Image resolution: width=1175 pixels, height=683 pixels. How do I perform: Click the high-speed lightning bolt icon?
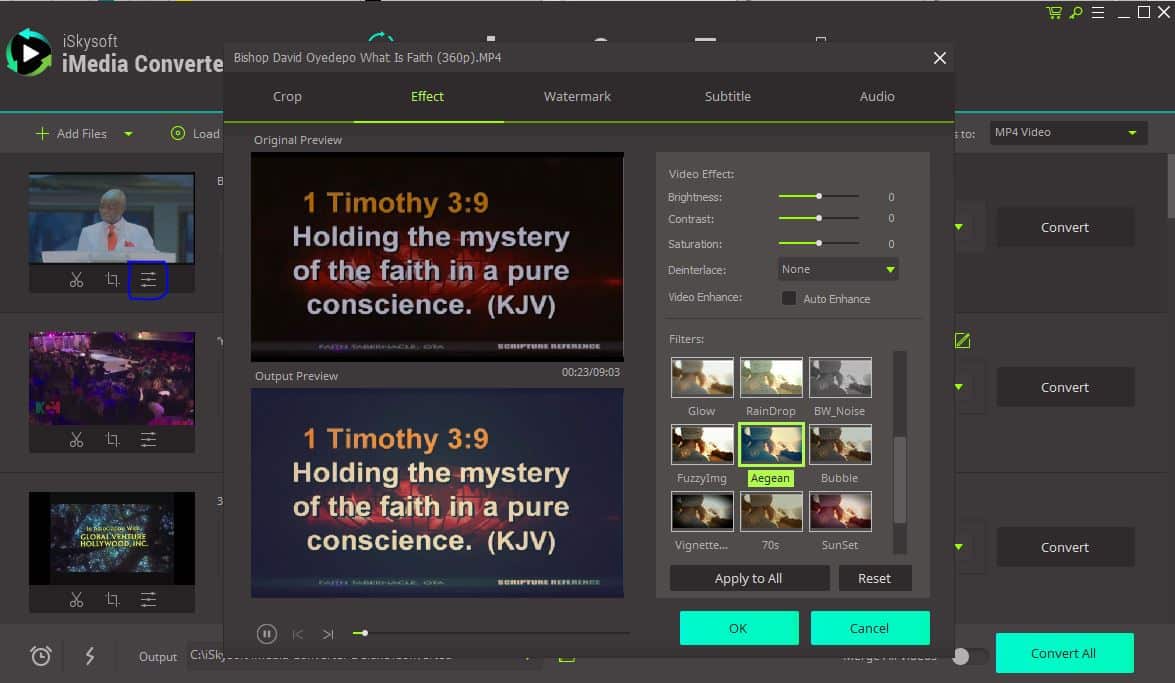(90, 656)
